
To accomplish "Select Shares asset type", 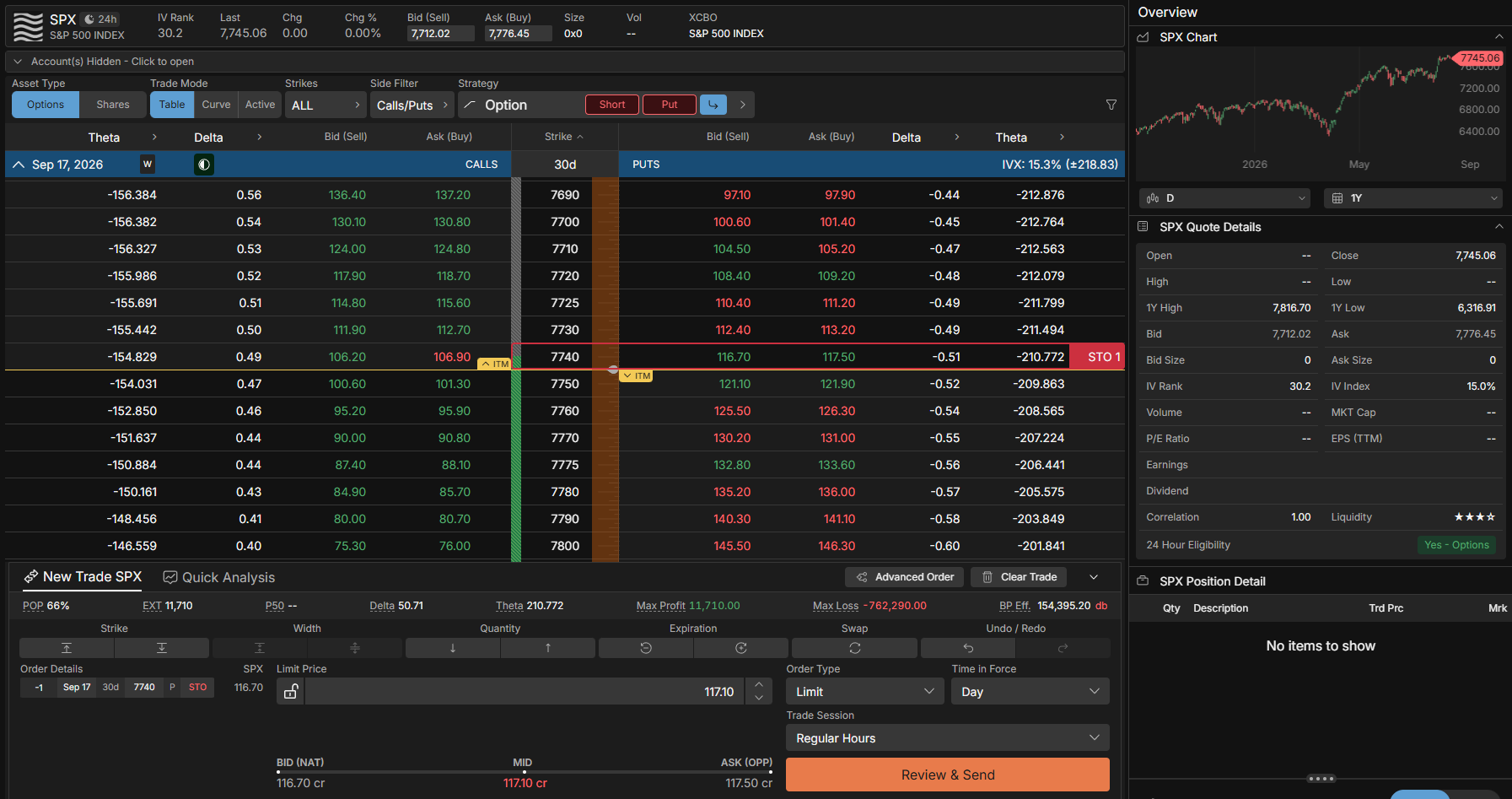I will pyautogui.click(x=113, y=105).
